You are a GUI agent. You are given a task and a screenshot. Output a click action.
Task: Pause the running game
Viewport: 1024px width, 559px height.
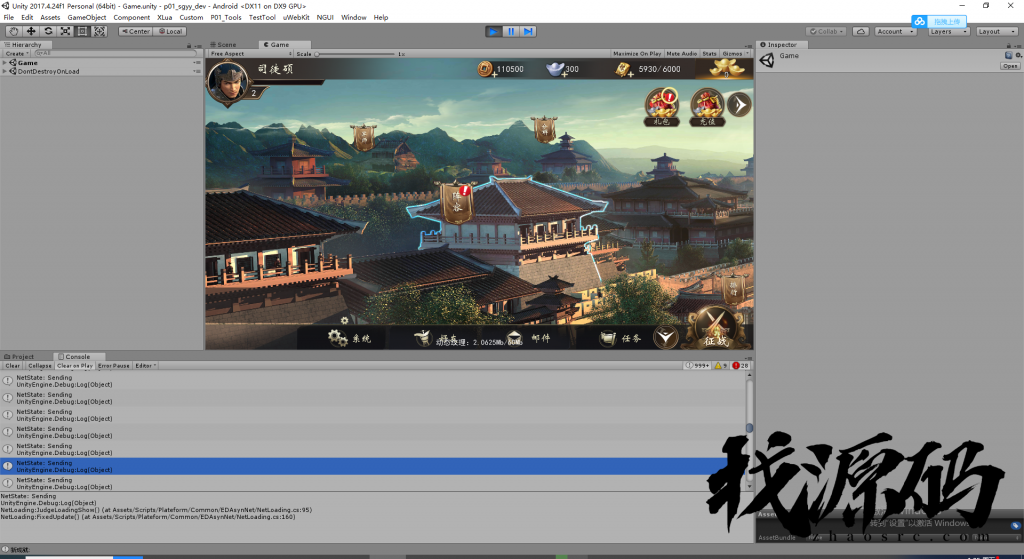tap(511, 31)
